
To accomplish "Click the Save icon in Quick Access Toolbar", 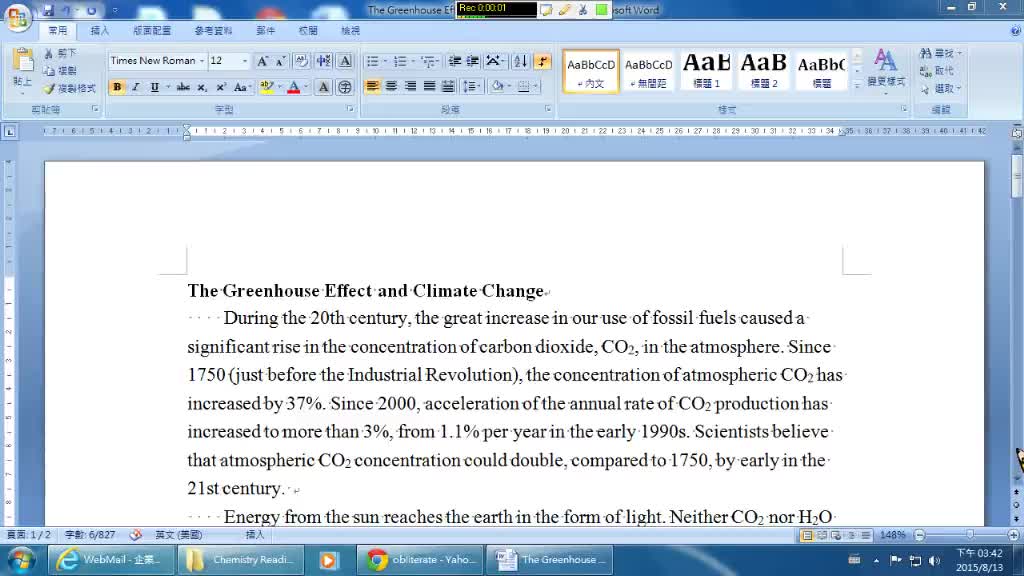I will [x=48, y=10].
